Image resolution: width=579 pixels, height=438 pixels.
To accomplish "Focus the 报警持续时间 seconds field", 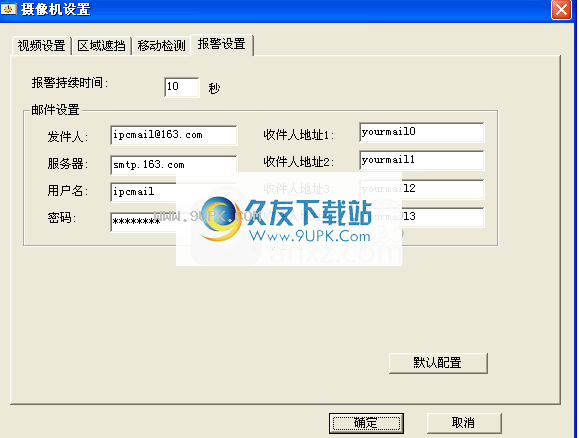I will click(x=182, y=87).
